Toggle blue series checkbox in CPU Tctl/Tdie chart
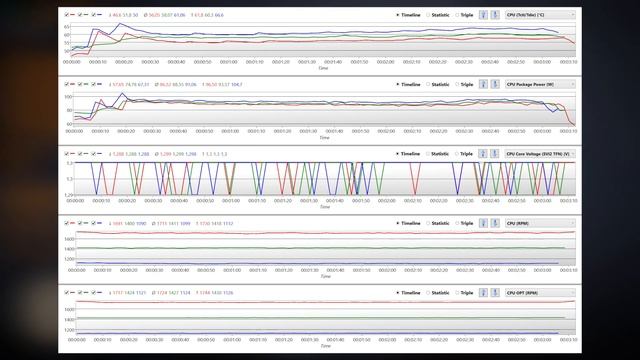This screenshot has height=360, width=640. point(93,15)
